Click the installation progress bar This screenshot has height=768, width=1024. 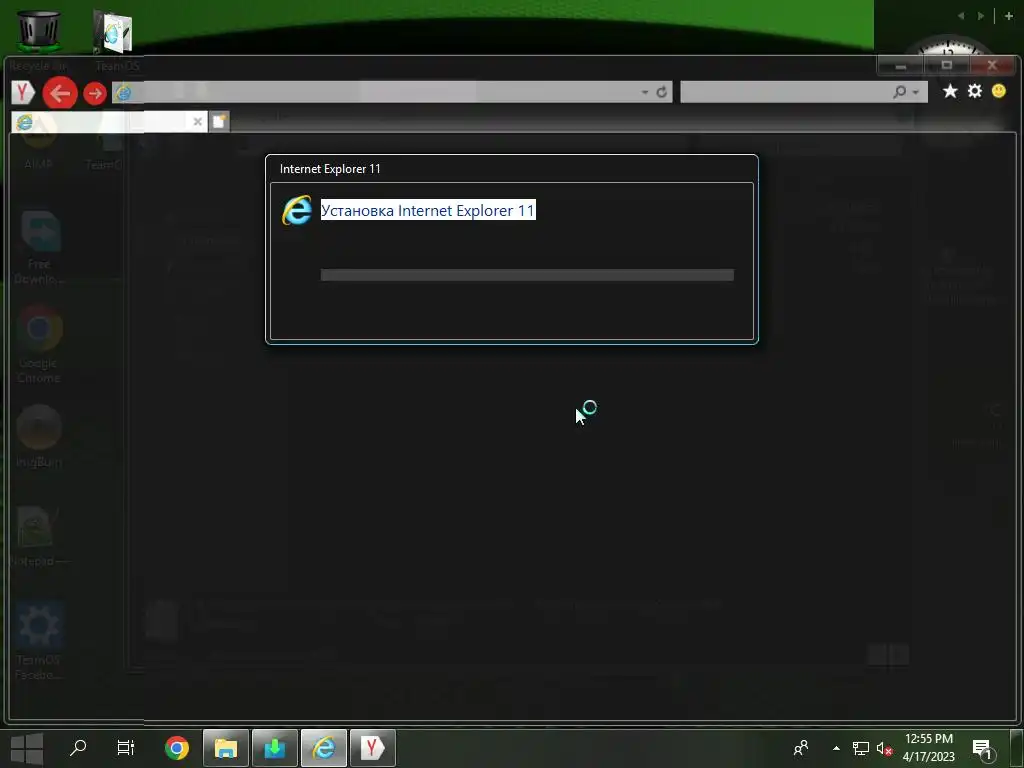pyautogui.click(x=527, y=275)
